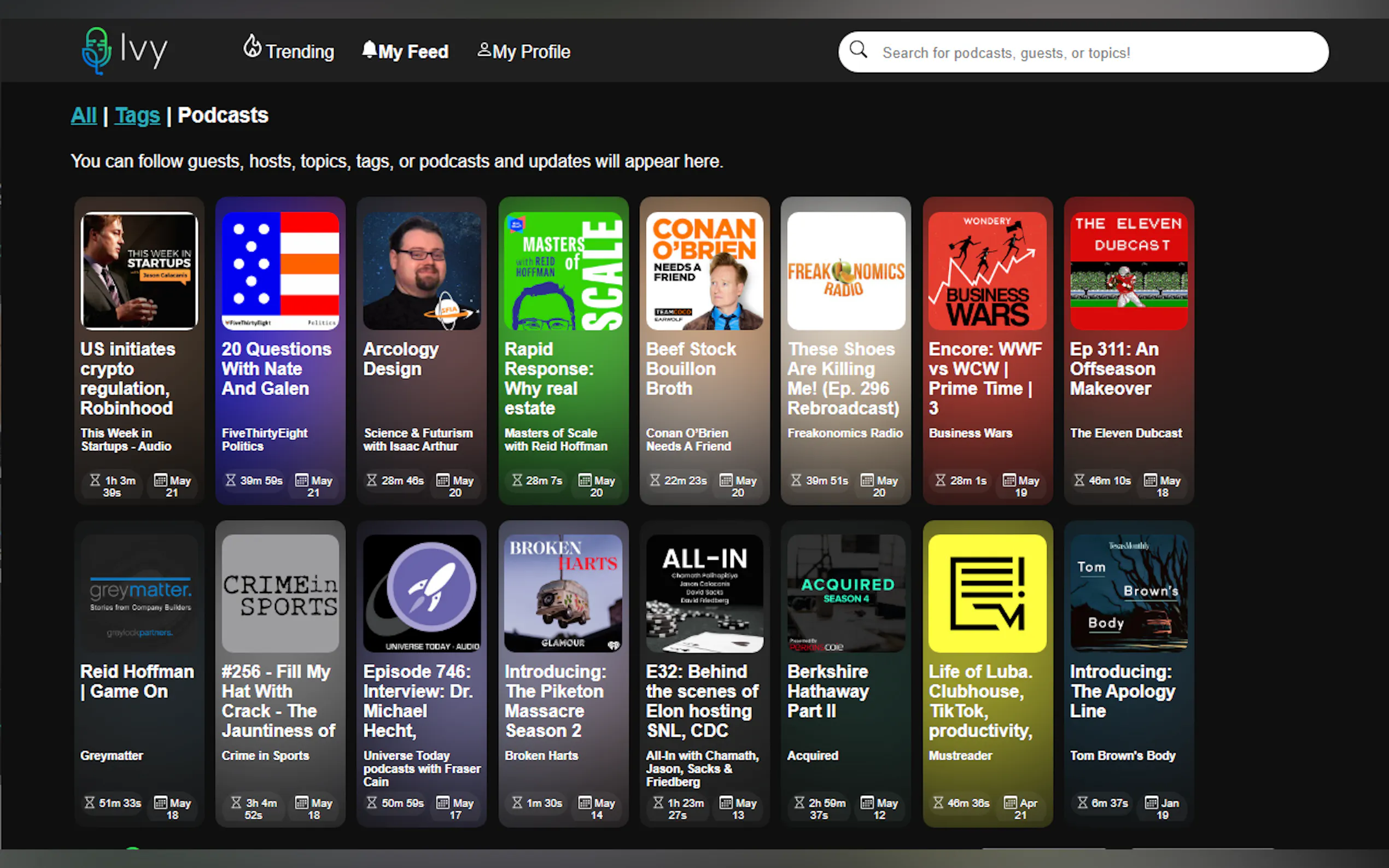Screen dimensions: 1389x868
Task: Click the Trending flame icon
Action: pos(252,47)
